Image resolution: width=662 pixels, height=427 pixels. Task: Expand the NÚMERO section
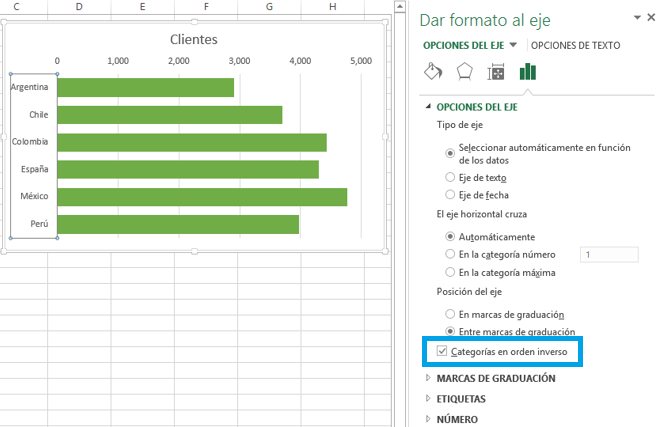coord(428,419)
